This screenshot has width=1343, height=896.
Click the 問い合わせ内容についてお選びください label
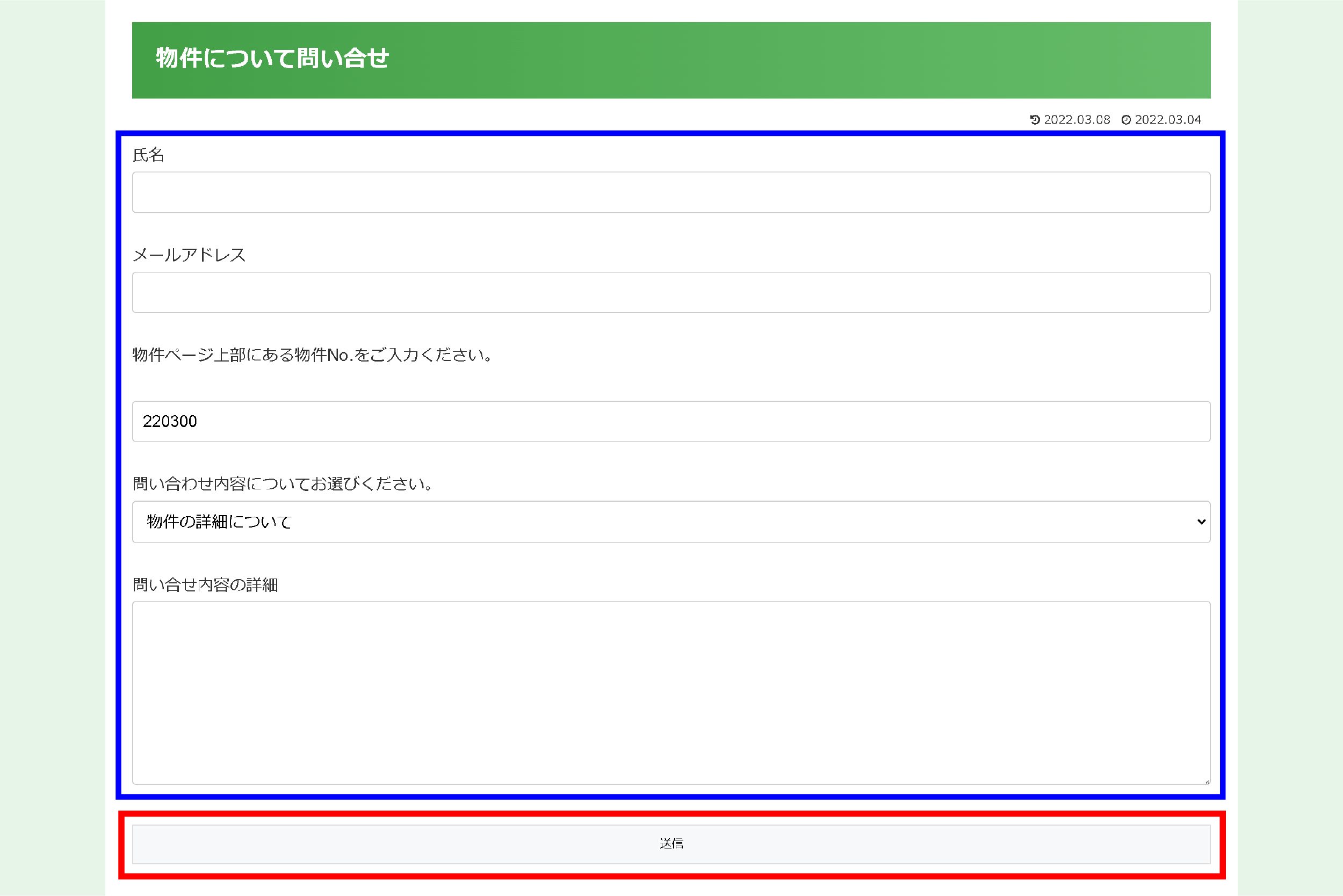(283, 484)
